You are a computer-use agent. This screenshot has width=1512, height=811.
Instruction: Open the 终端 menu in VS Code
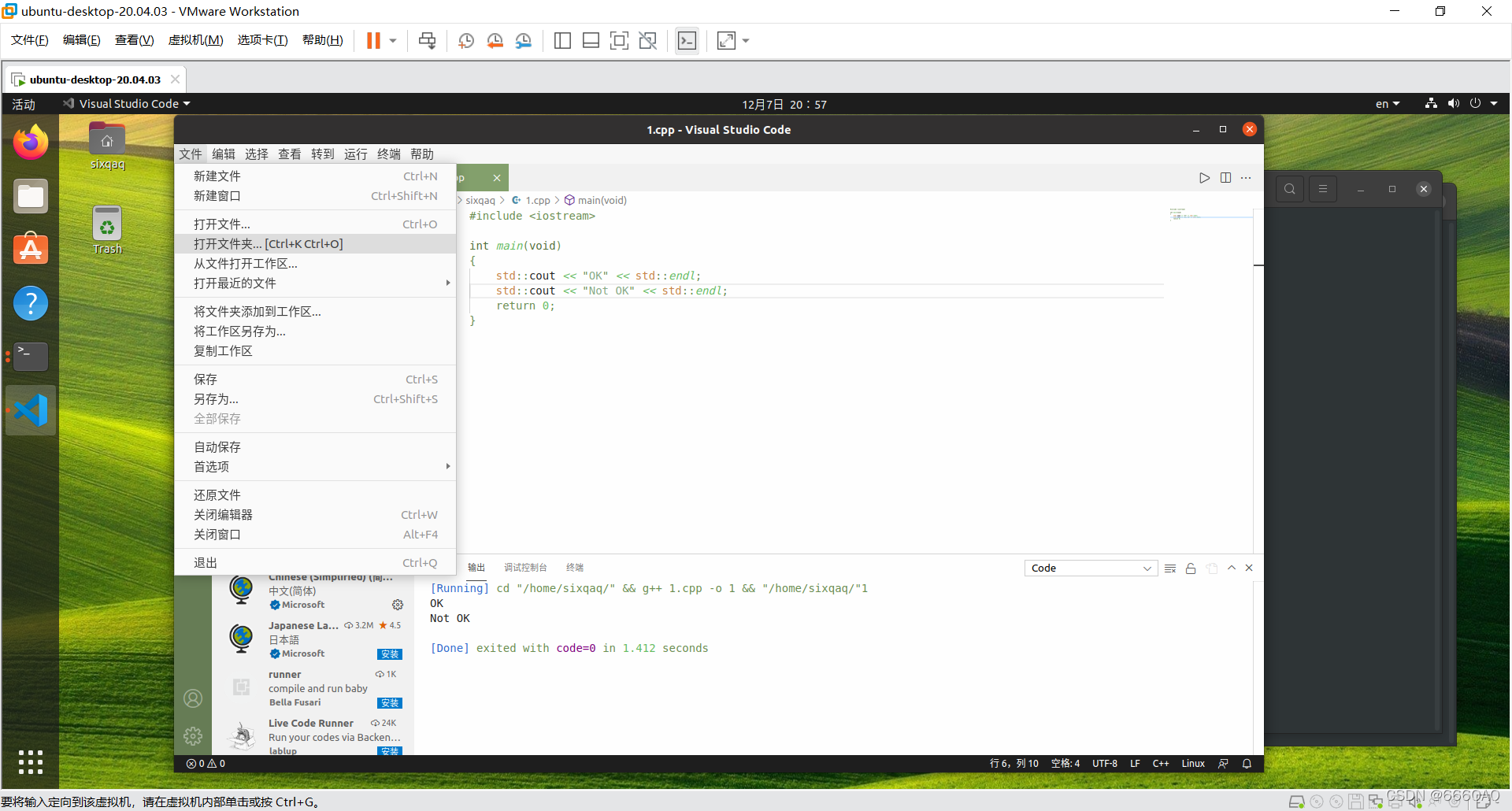coord(389,154)
